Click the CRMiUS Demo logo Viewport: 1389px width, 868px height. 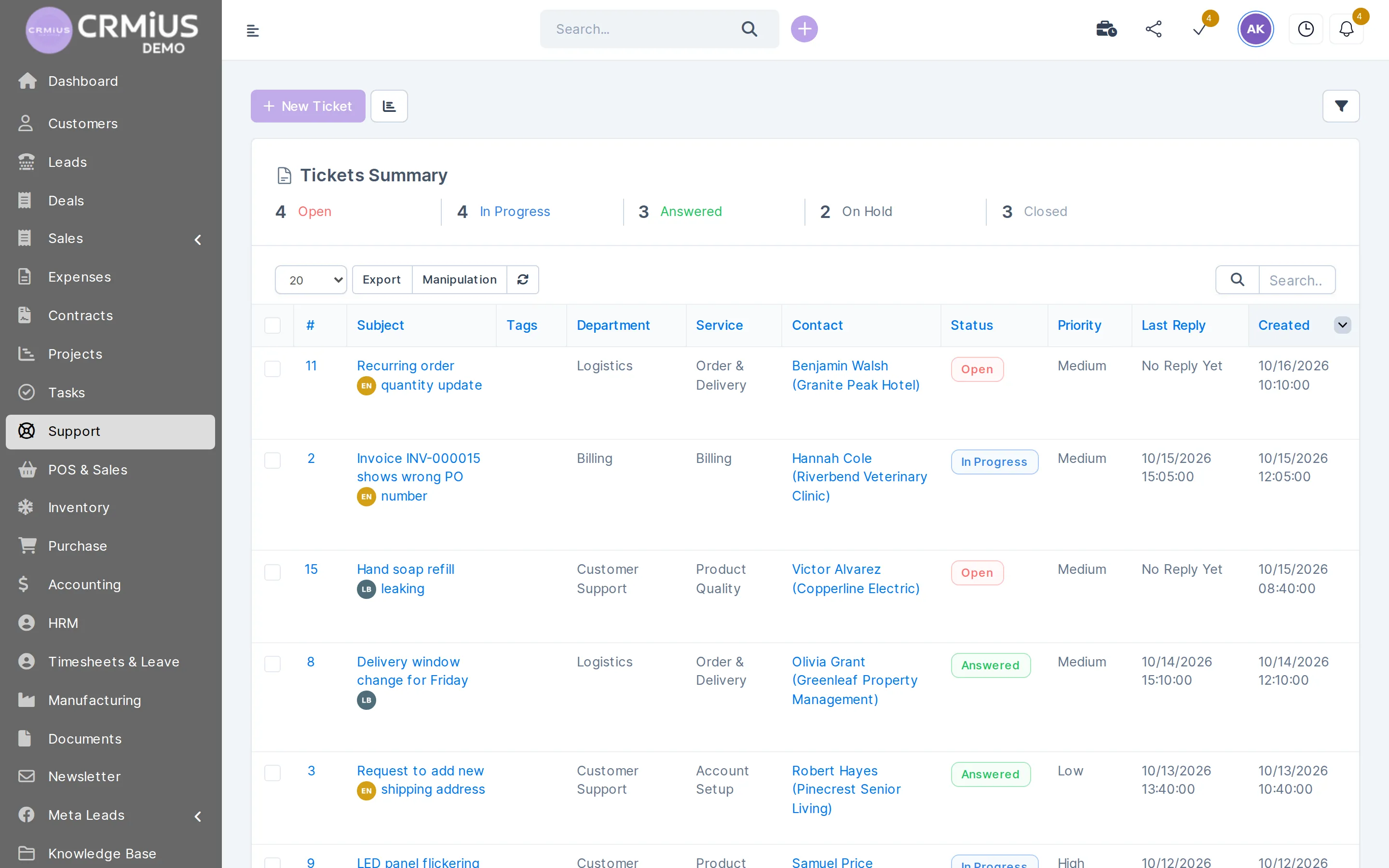click(112, 30)
